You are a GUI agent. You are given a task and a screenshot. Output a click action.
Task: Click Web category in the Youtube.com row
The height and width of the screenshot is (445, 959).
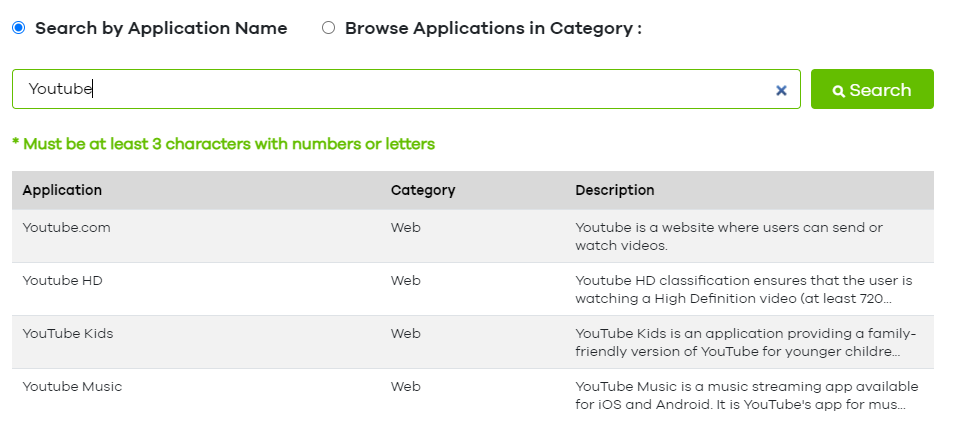pyautogui.click(x=405, y=227)
